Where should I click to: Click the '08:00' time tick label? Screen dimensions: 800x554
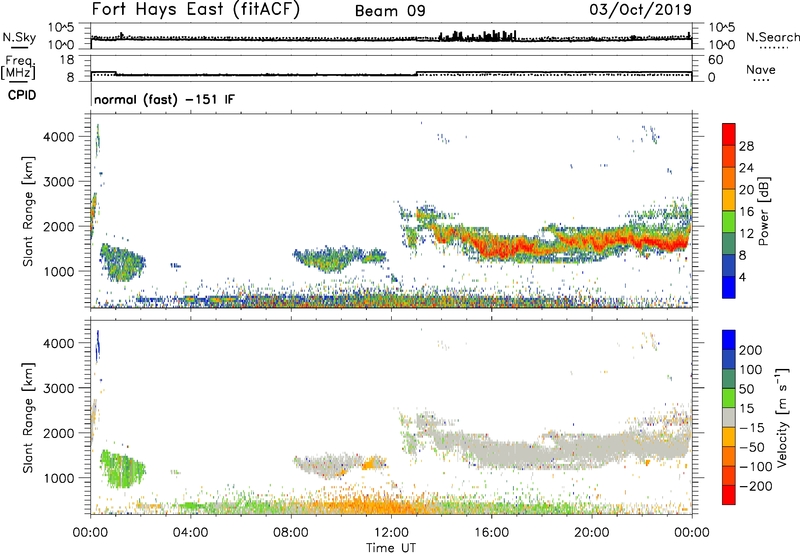click(x=290, y=533)
